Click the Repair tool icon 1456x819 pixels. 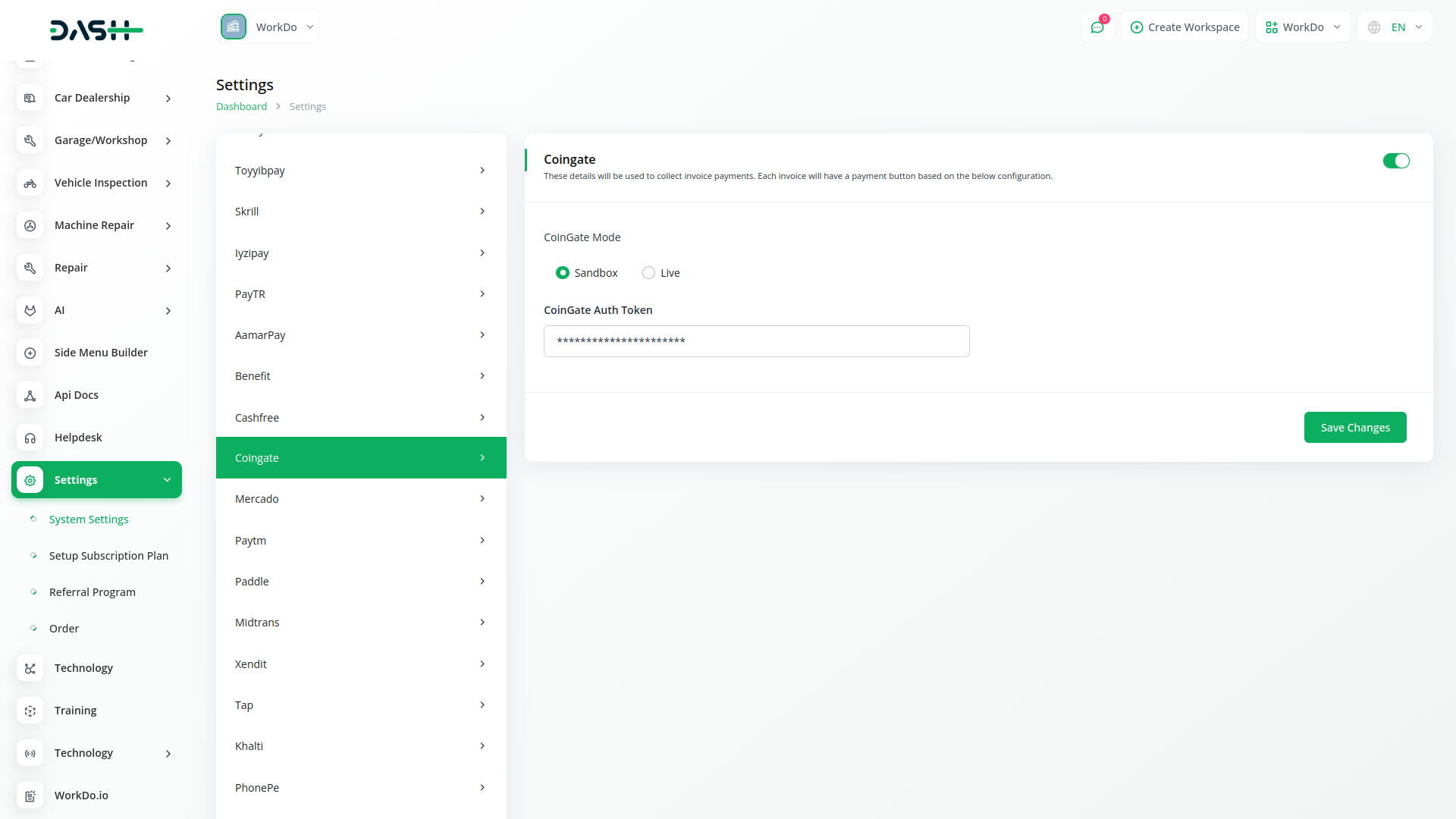30,268
